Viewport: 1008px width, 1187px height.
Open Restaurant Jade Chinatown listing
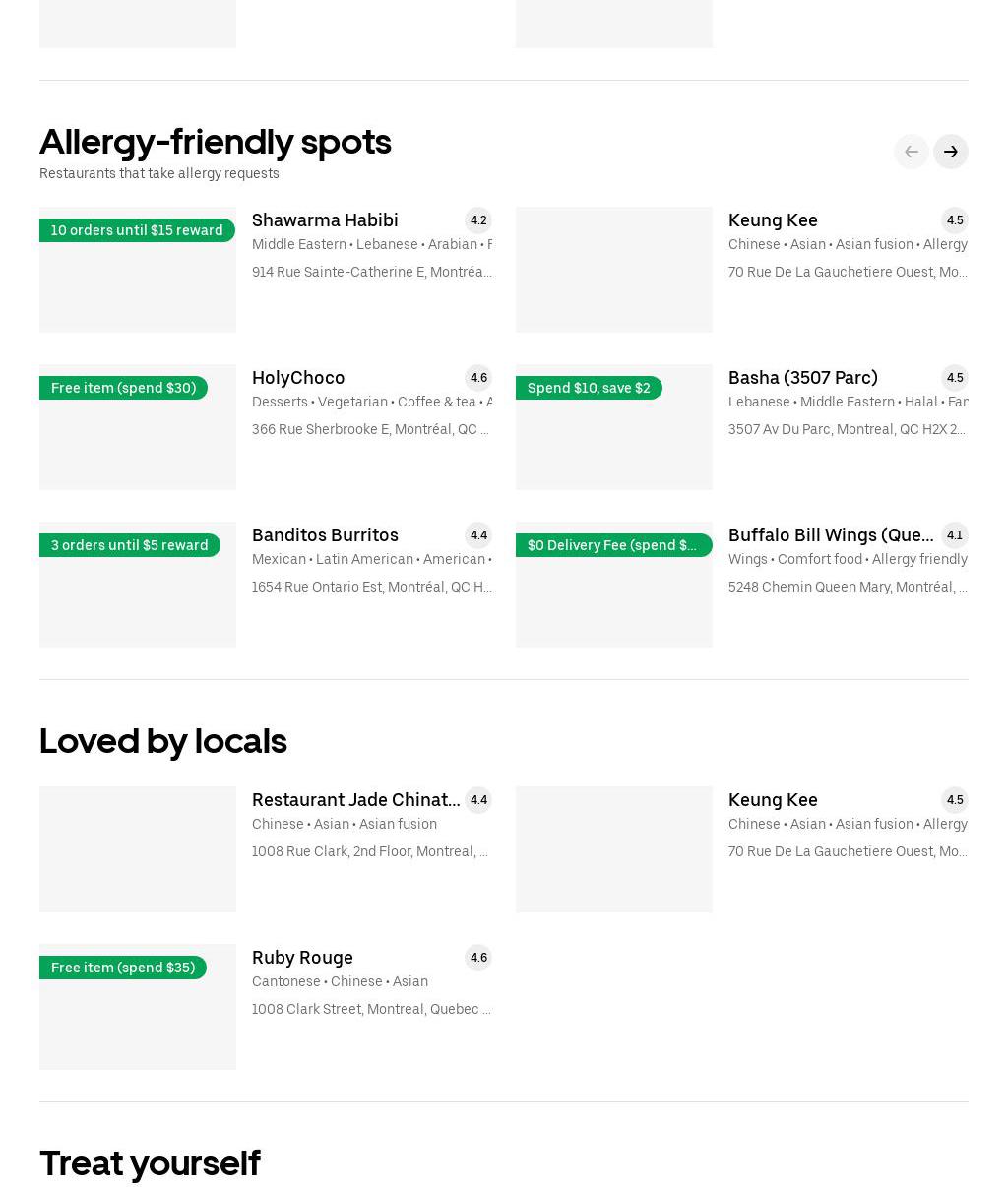tap(355, 800)
